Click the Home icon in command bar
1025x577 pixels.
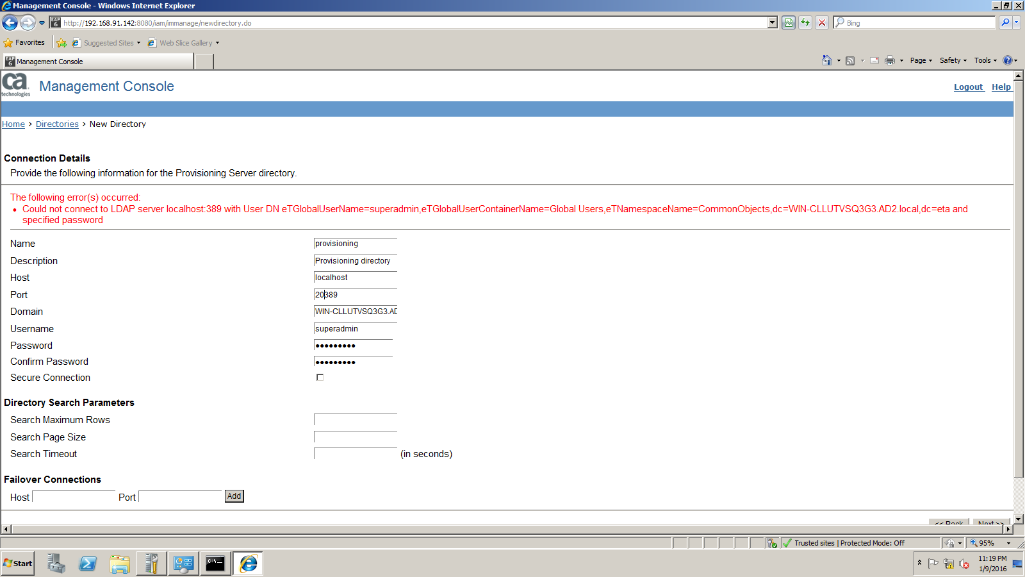[827, 60]
